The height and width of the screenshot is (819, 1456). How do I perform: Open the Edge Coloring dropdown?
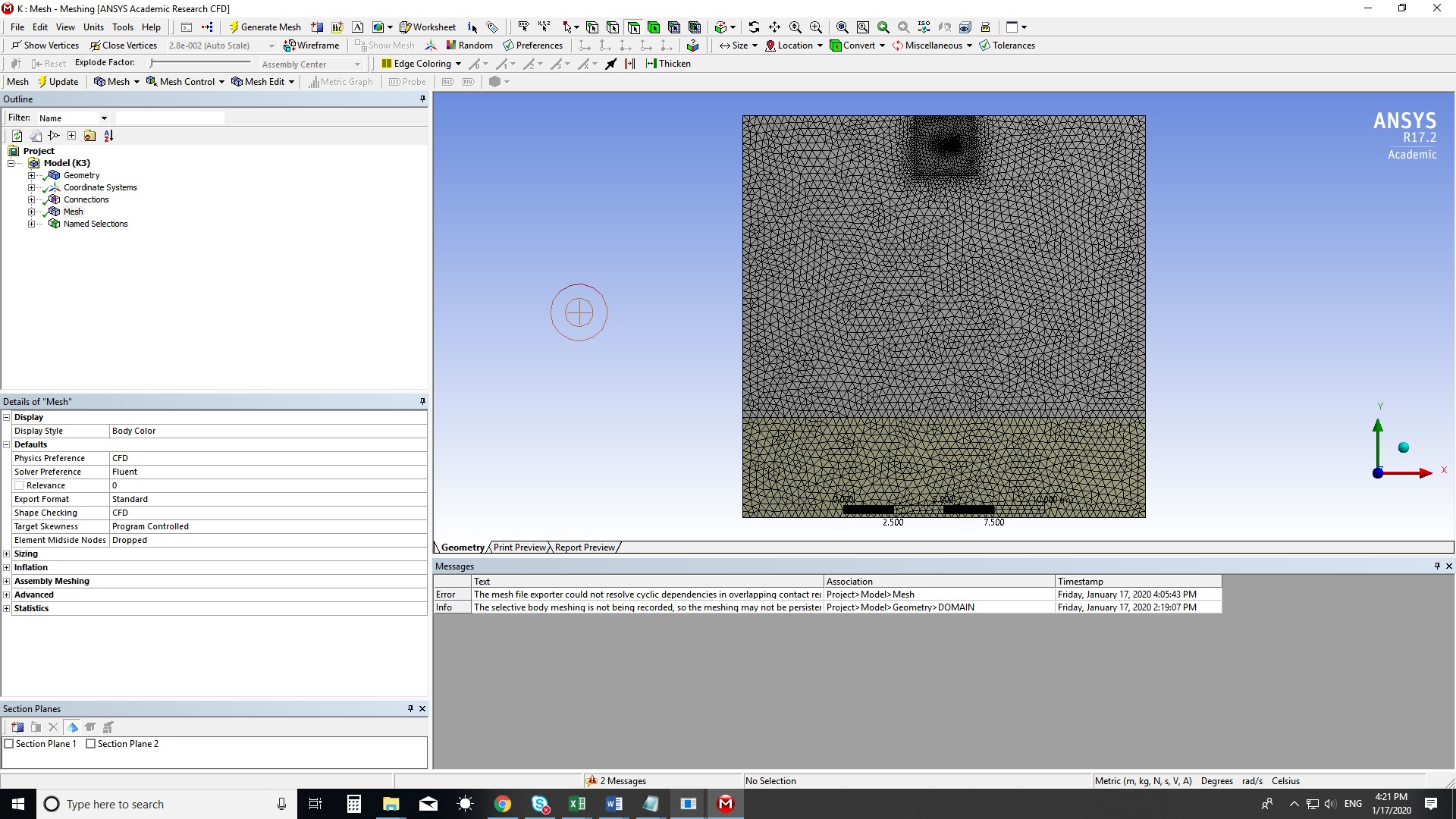[458, 64]
